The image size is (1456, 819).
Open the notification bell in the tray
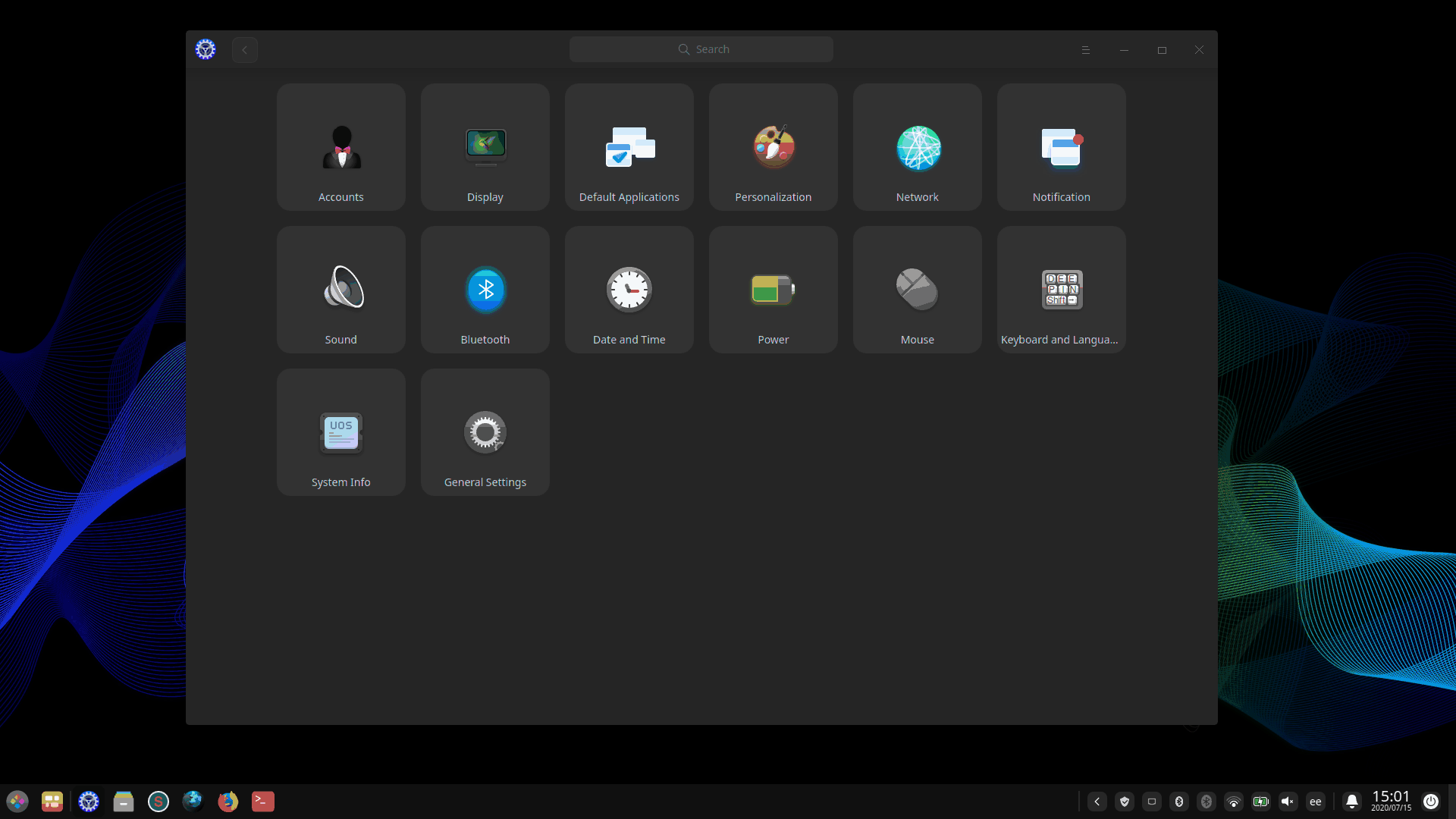click(x=1352, y=802)
